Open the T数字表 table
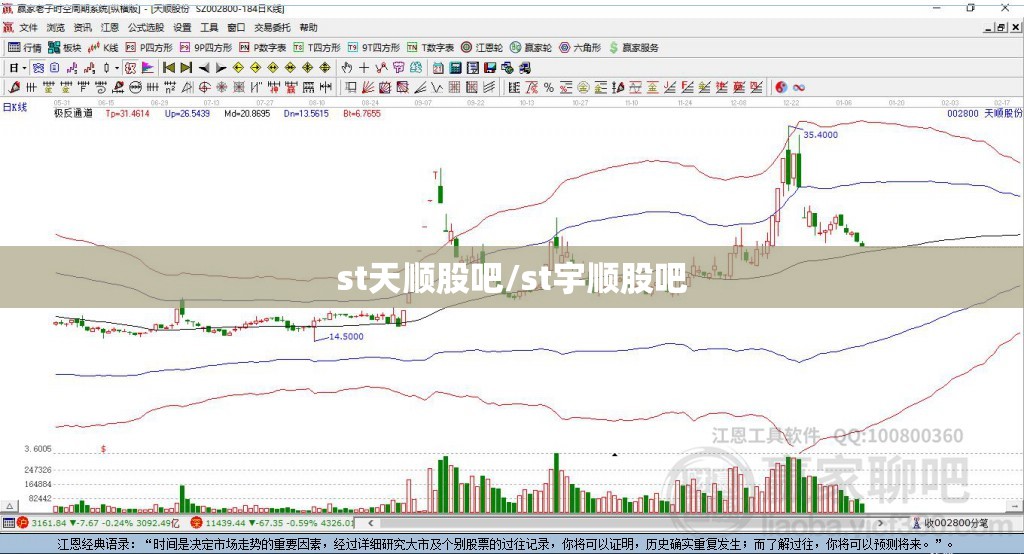The image size is (1024, 554). (430, 48)
